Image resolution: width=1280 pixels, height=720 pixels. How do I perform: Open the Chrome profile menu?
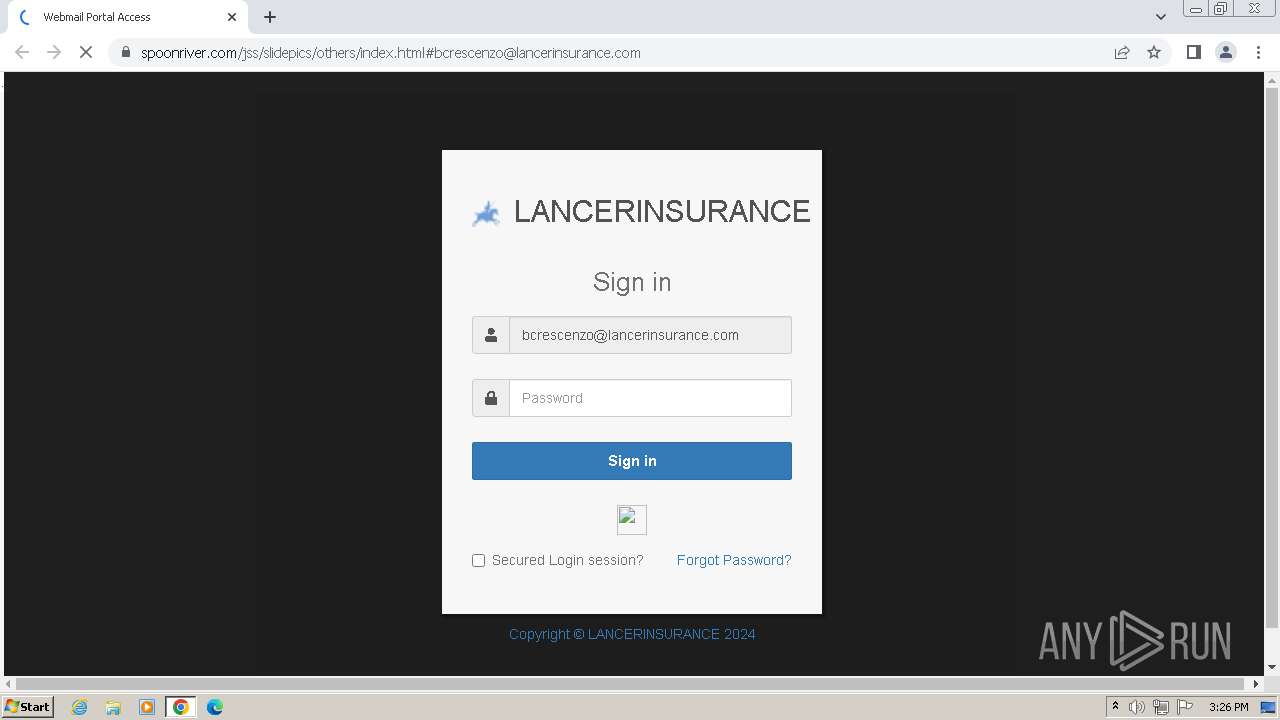pos(1225,53)
